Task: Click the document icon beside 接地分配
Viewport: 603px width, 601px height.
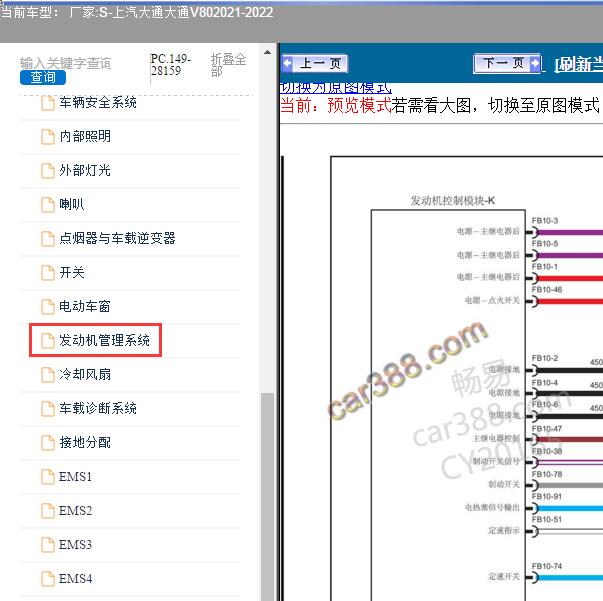Action: (48, 443)
